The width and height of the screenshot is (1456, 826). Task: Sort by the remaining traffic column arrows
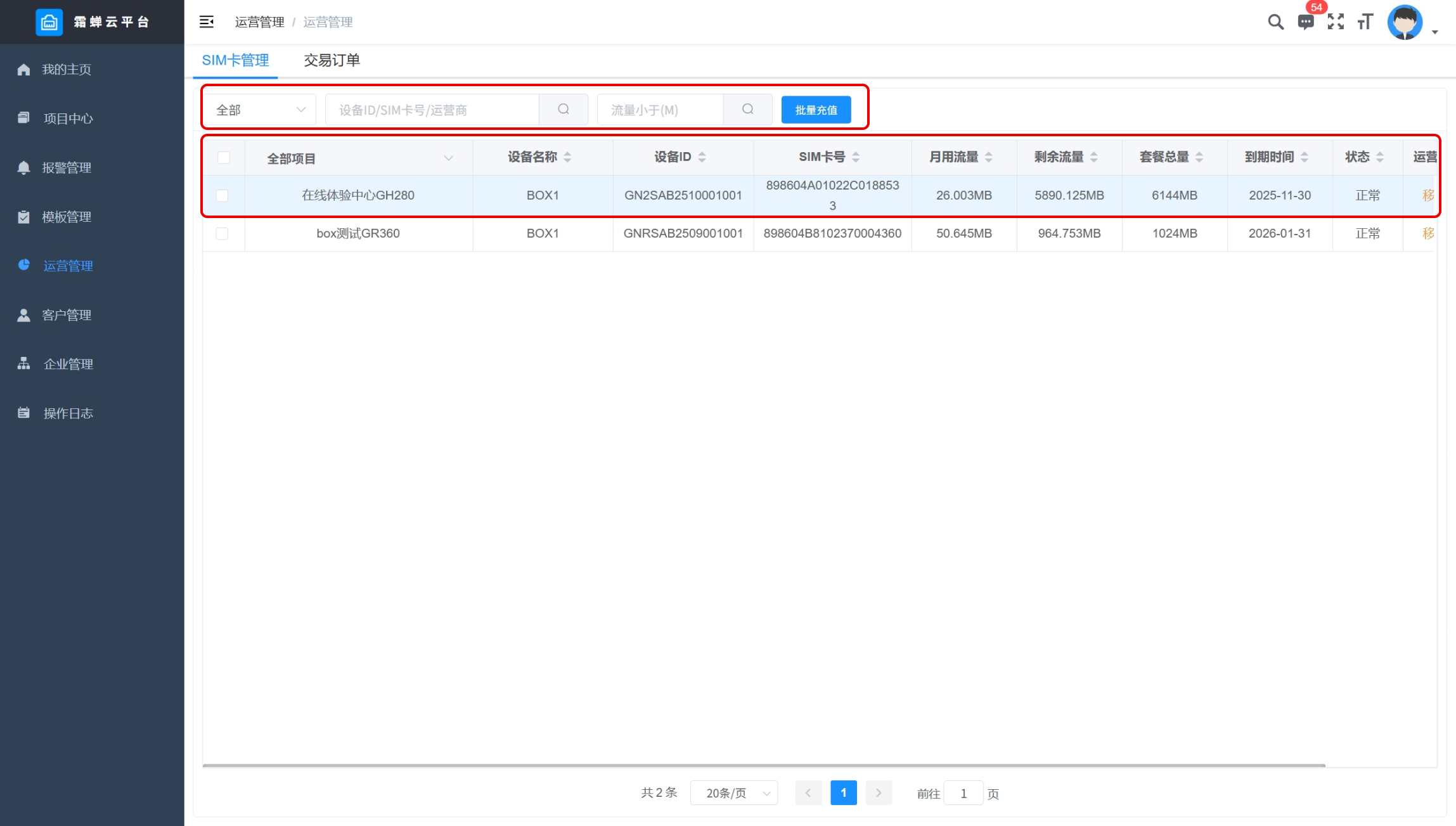click(x=1093, y=157)
